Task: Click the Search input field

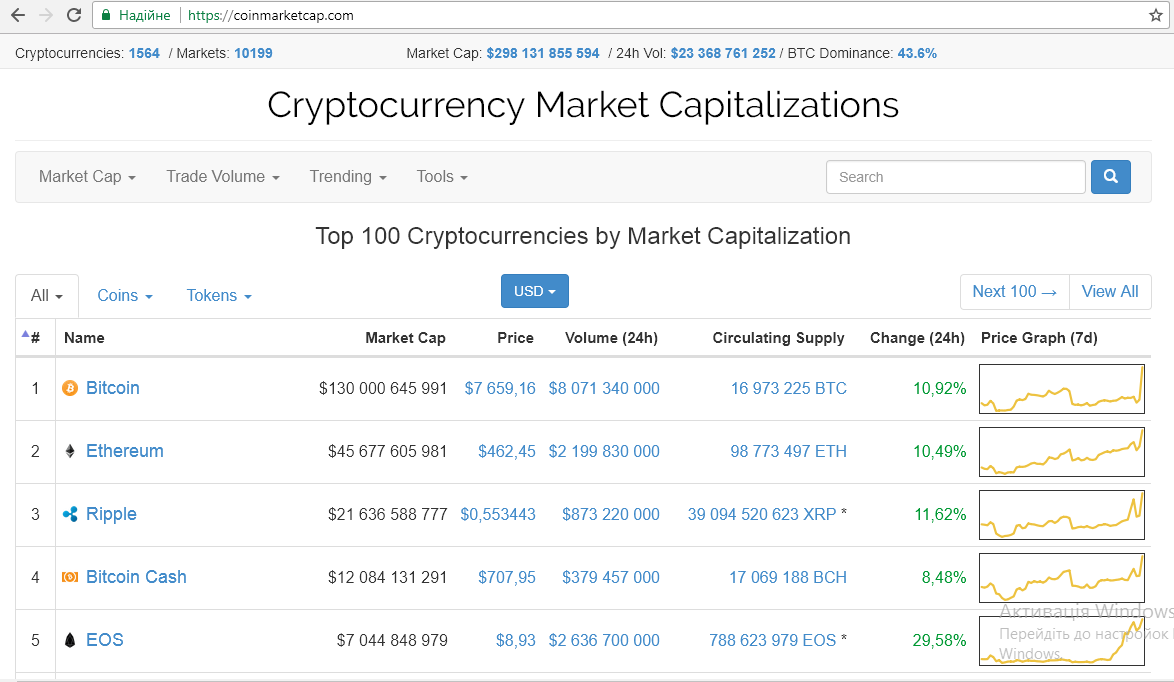Action: pyautogui.click(x=955, y=177)
